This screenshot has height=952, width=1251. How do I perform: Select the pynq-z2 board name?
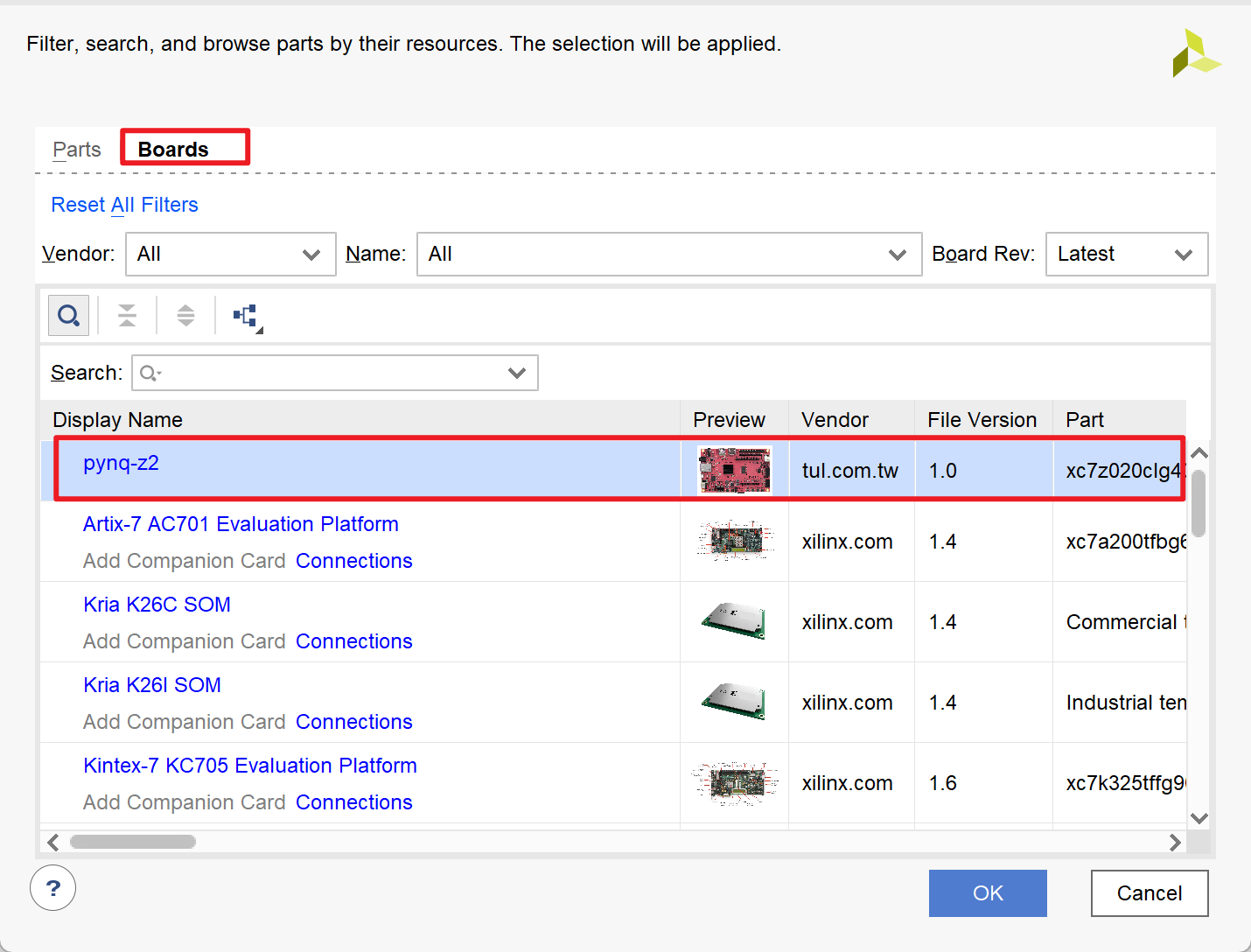[121, 463]
